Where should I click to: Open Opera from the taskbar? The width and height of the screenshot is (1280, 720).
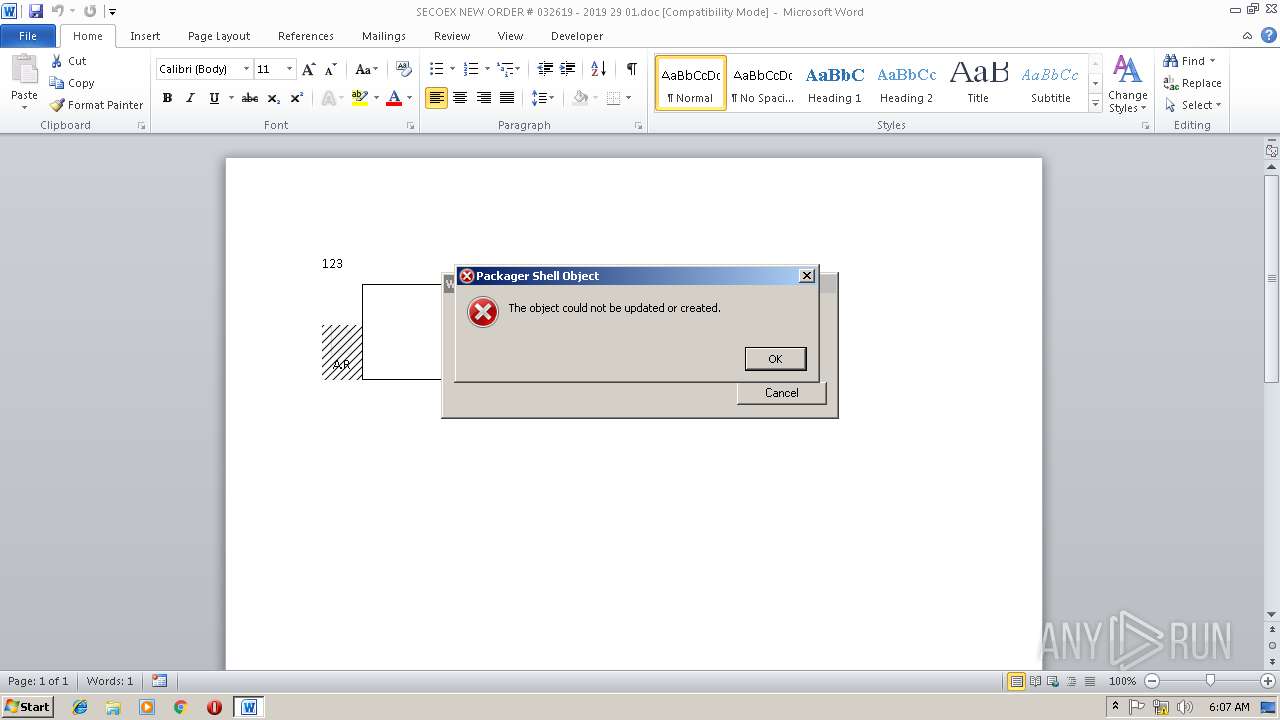coord(214,707)
